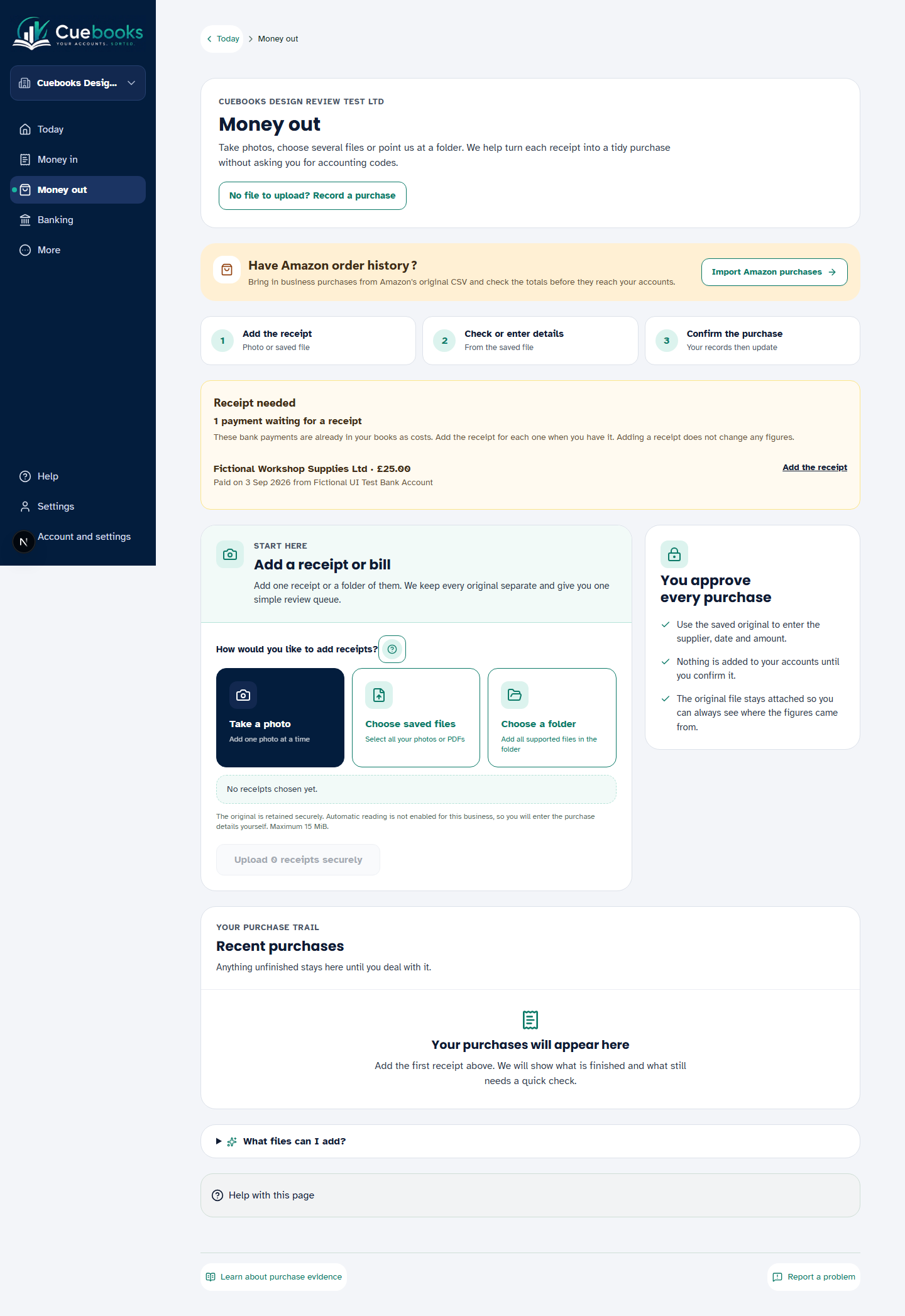Screen dimensions: 905x1316
Task: Click the sparkle icon beside What files
Action: (x=232, y=1142)
